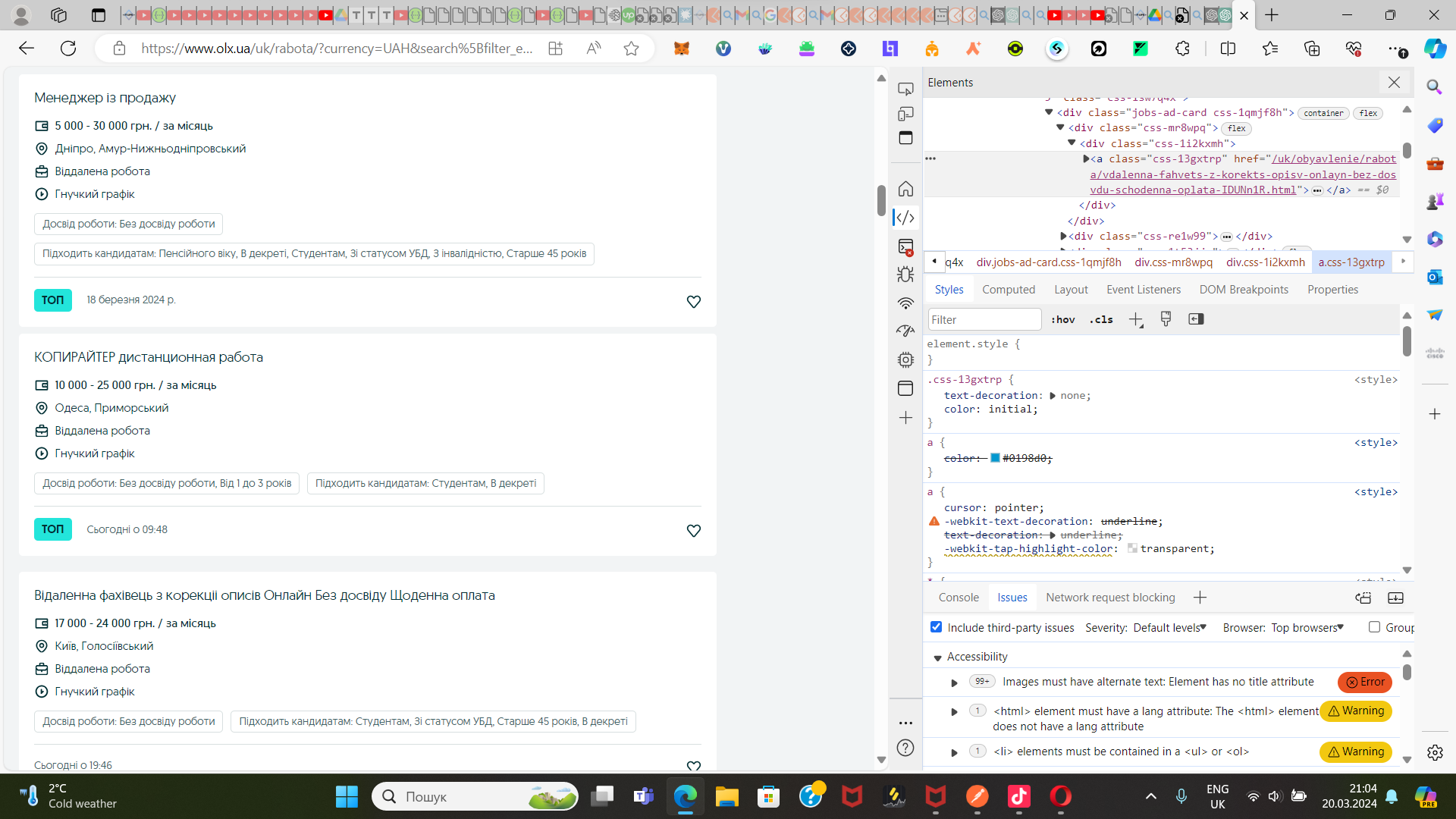Toggle the computed styles sidebar icon

tap(1196, 319)
